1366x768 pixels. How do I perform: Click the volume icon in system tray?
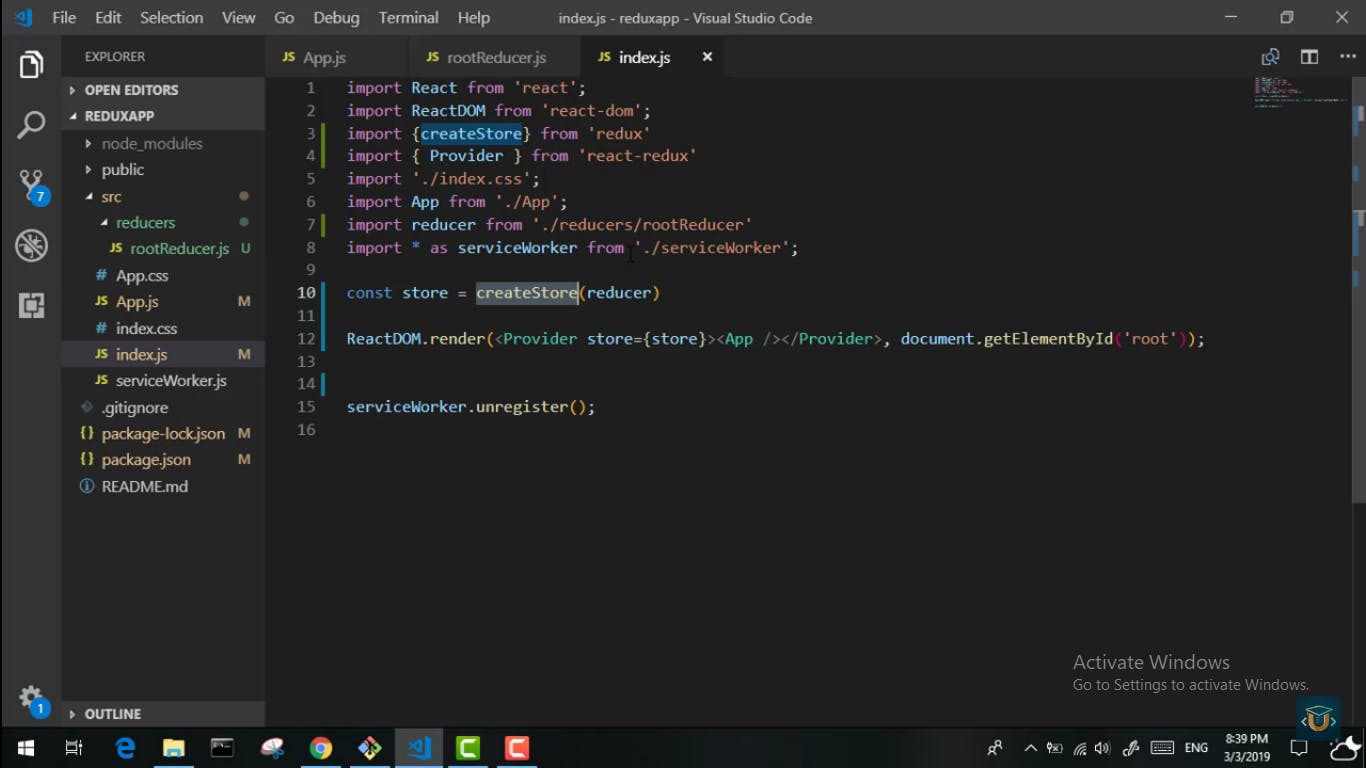[x=1103, y=748]
